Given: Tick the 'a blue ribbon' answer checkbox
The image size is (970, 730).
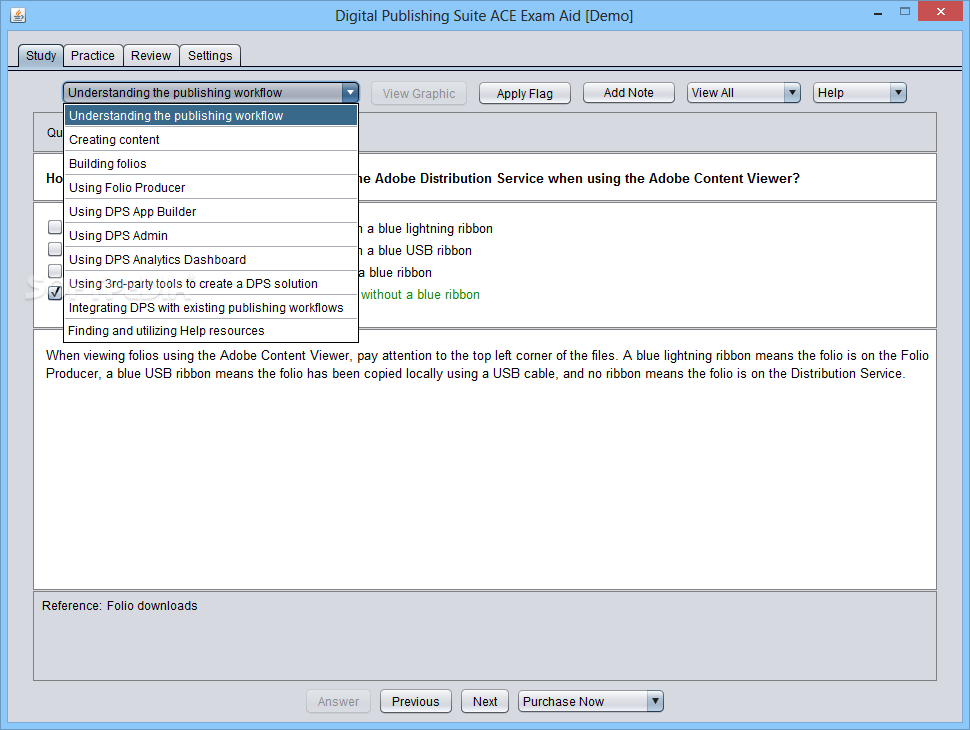Looking at the screenshot, I should 55,271.
